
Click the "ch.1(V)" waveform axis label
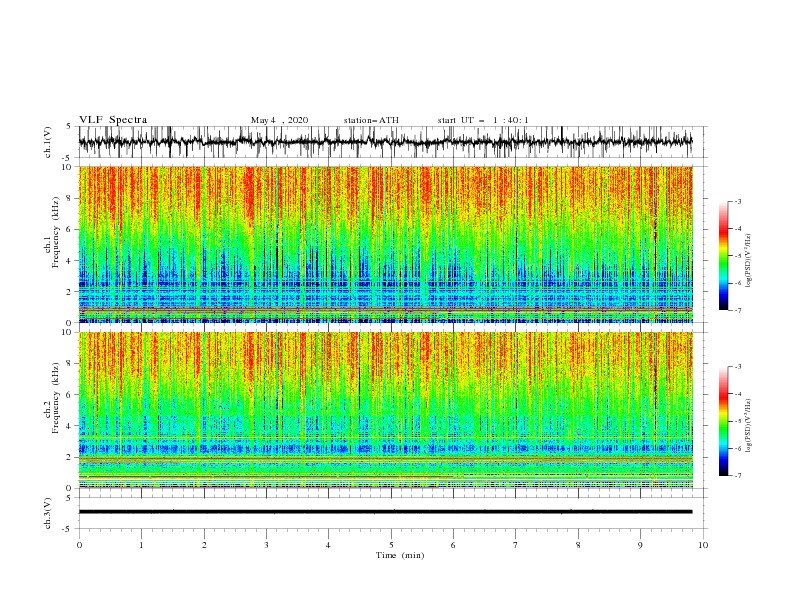(x=48, y=142)
